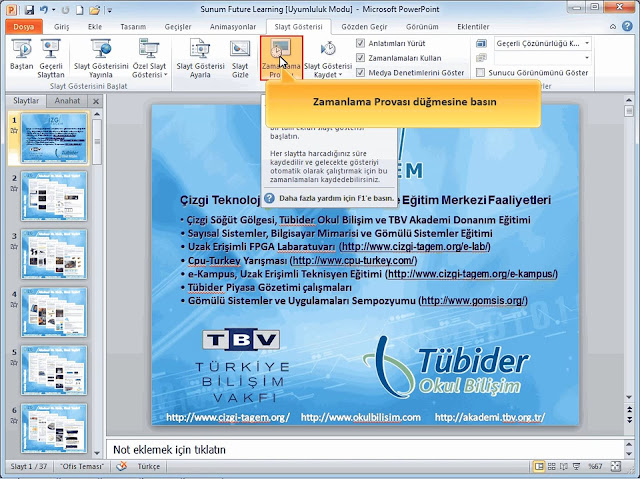Screen dimensions: 640x479
Task: Click the Undo arrow icon
Action: (x=44, y=9)
